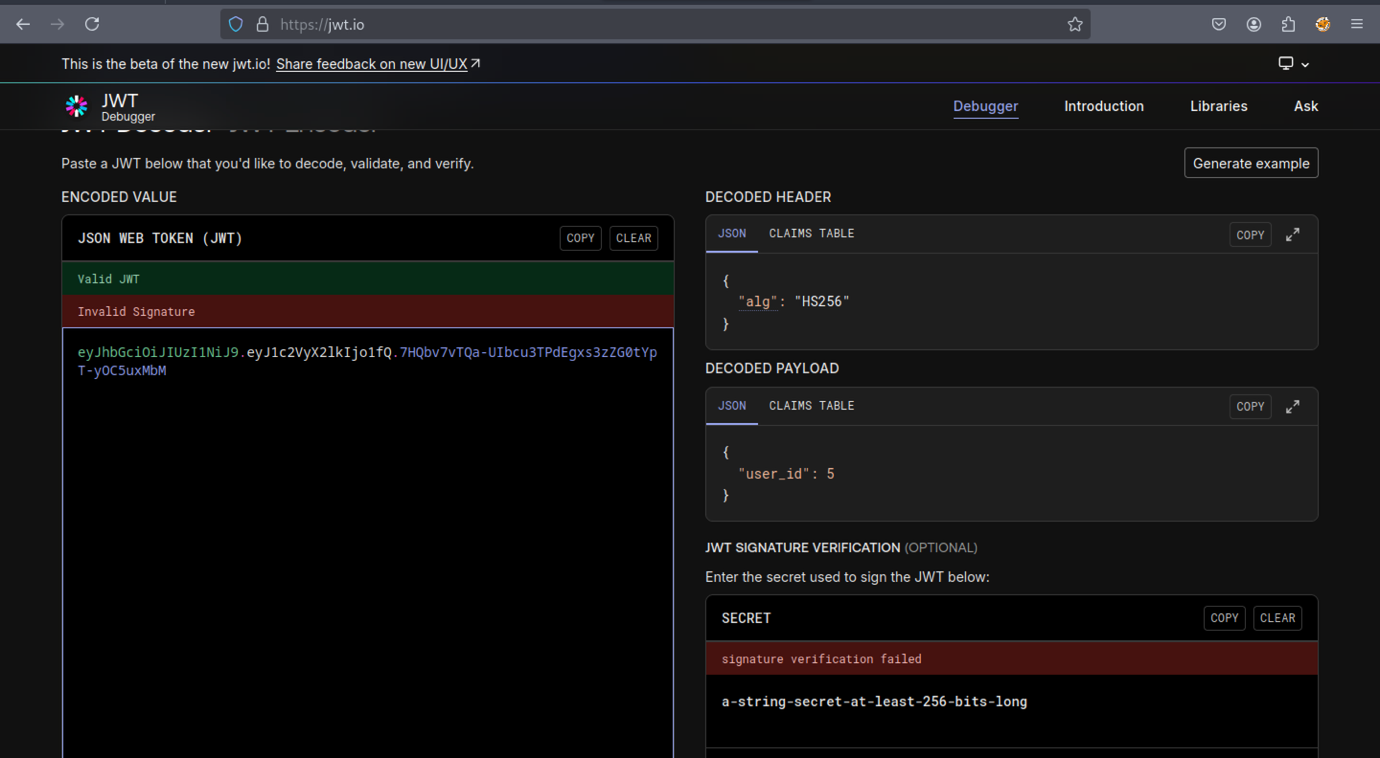Switch payload view to Claims Table

(x=811, y=406)
